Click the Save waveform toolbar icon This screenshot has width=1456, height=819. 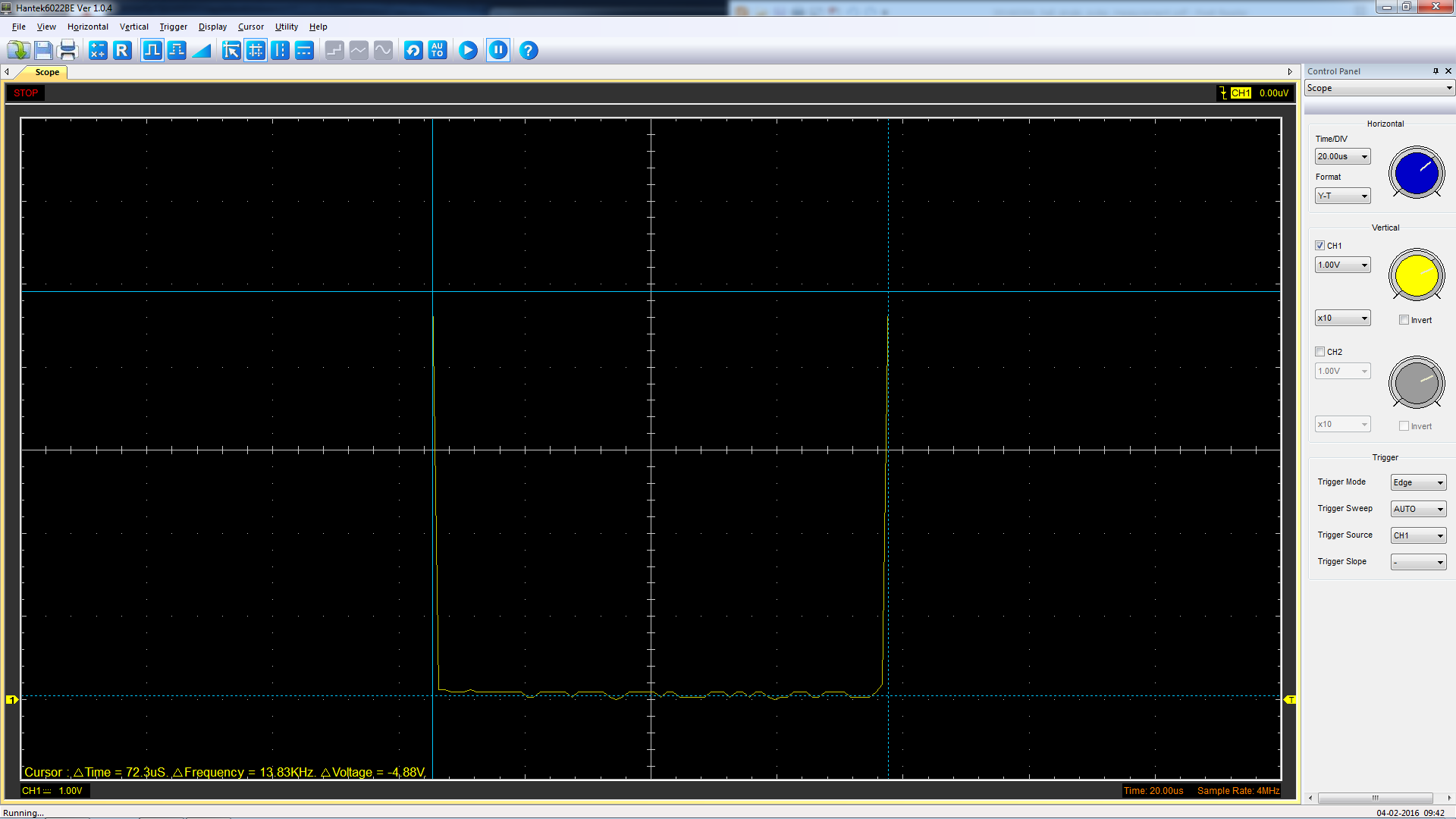[43, 50]
